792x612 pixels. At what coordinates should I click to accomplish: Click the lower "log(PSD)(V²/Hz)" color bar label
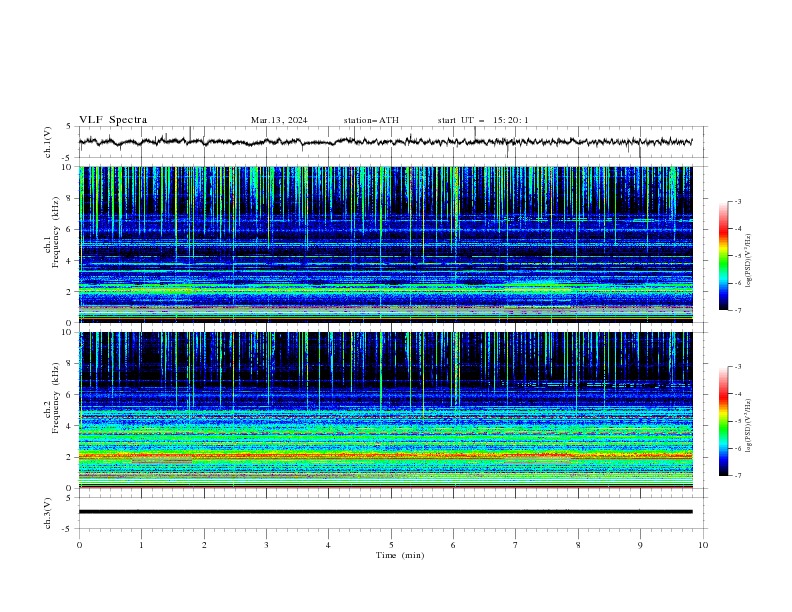749,426
